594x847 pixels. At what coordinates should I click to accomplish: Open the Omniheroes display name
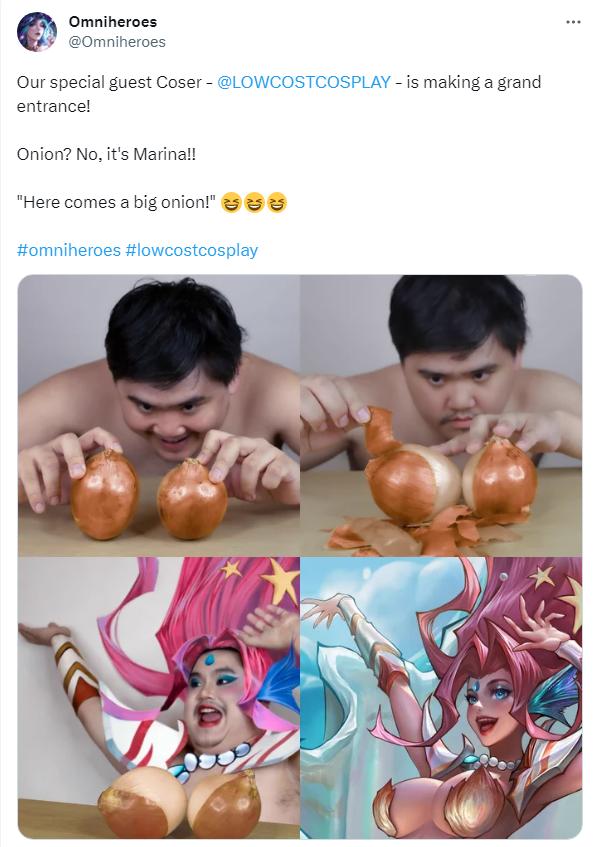click(x=113, y=22)
